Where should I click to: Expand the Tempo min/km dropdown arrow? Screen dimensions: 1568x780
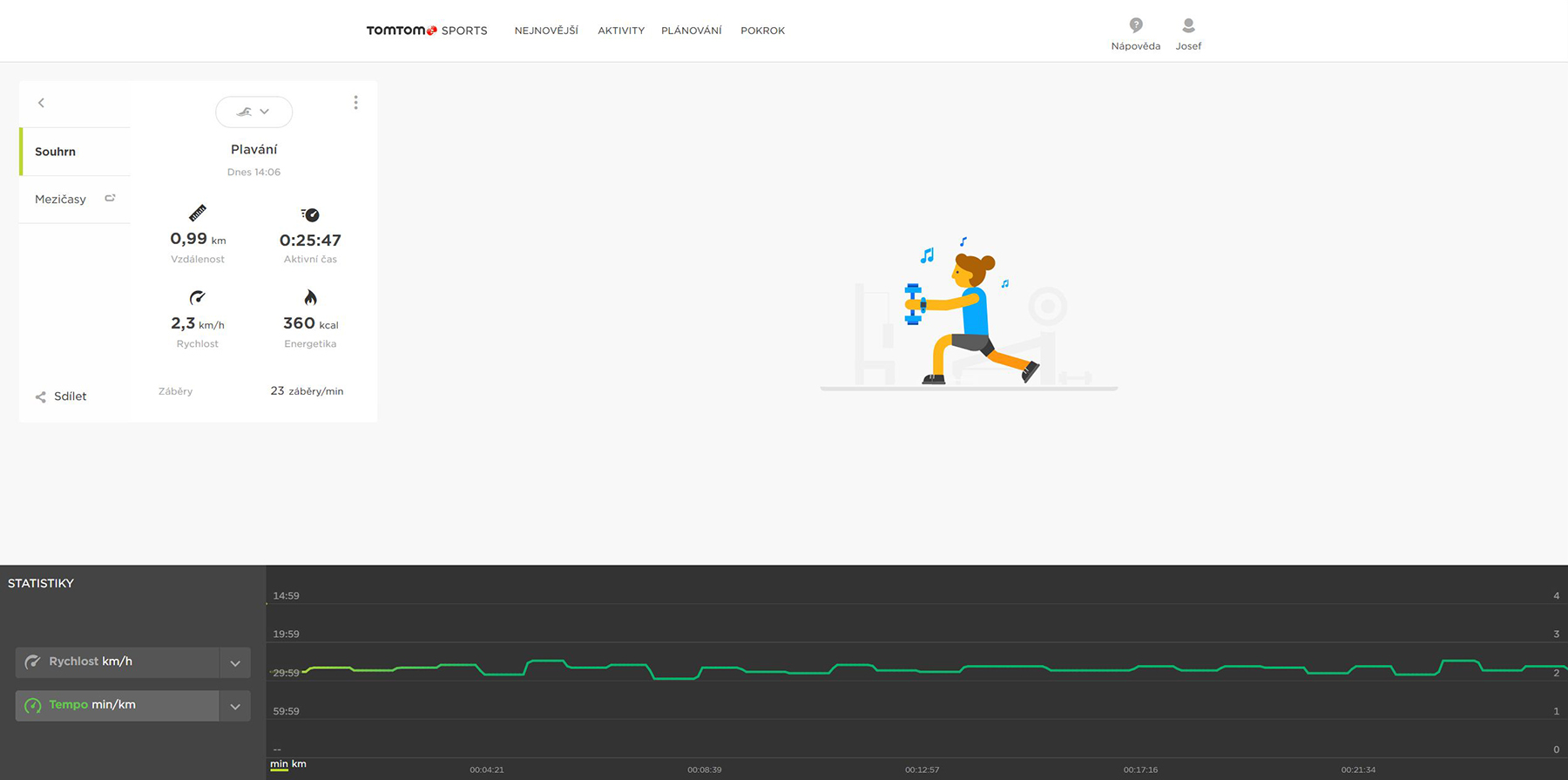(235, 707)
